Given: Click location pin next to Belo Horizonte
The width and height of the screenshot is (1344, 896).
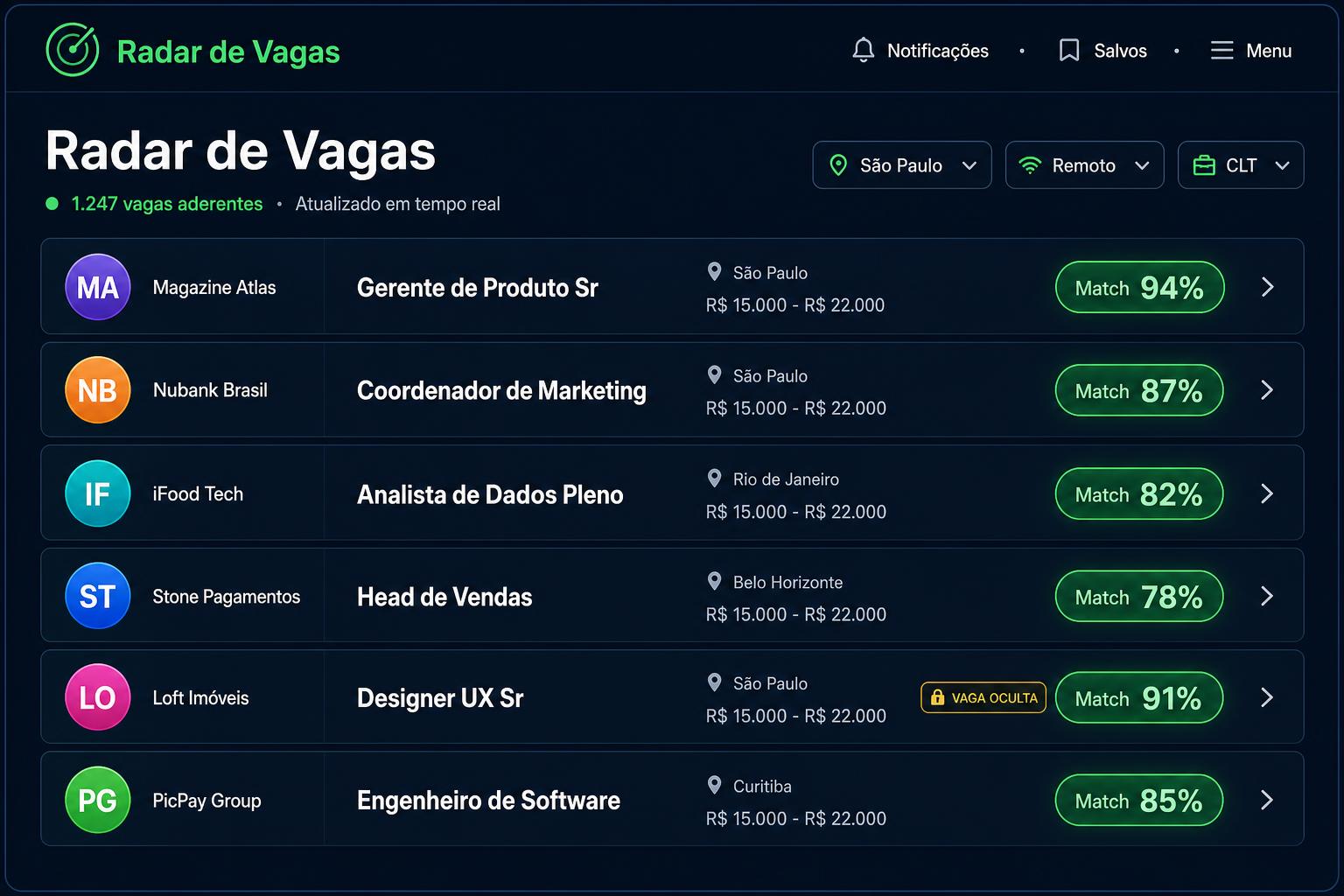Looking at the screenshot, I should click(714, 582).
